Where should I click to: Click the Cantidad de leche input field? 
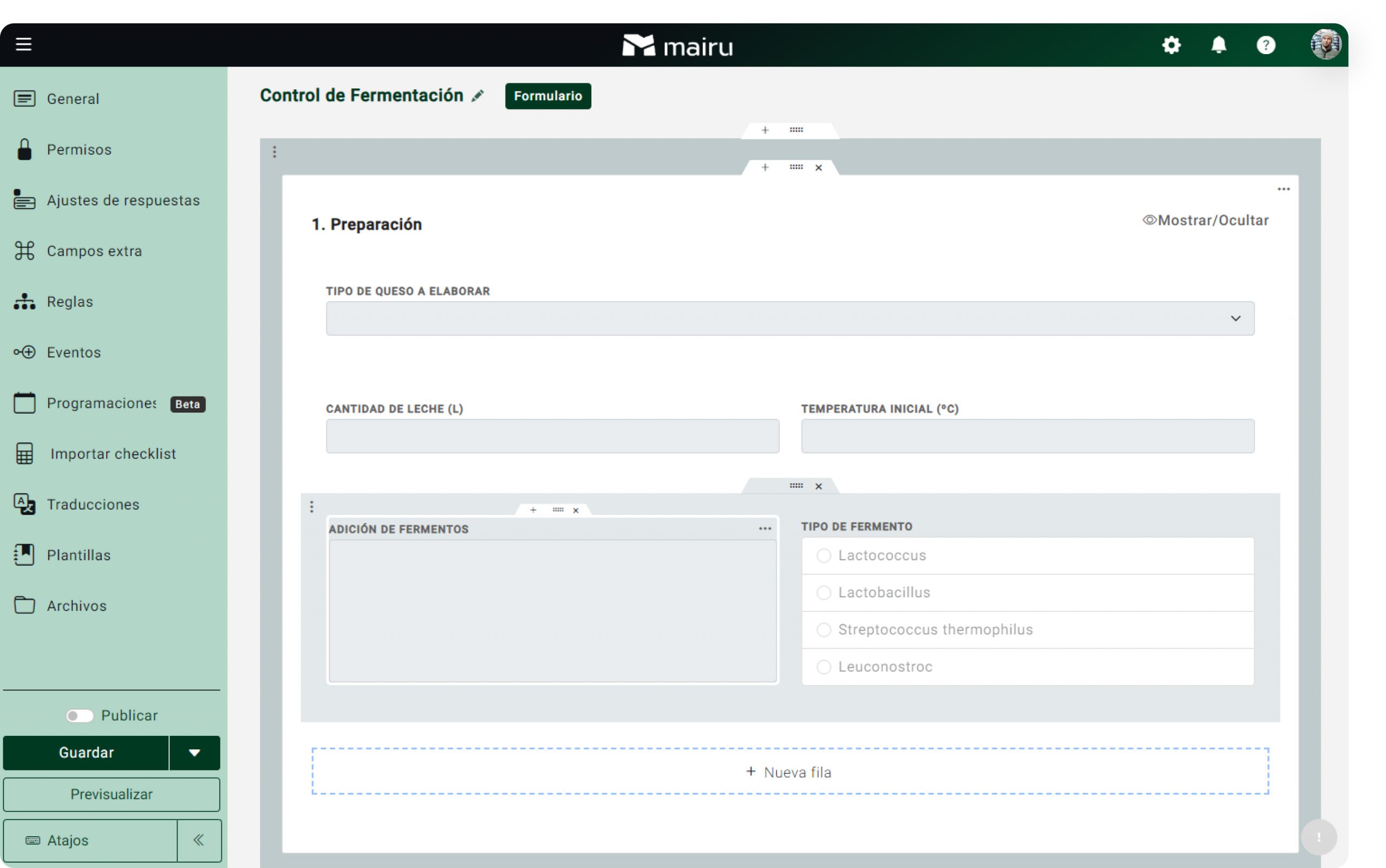coord(552,436)
